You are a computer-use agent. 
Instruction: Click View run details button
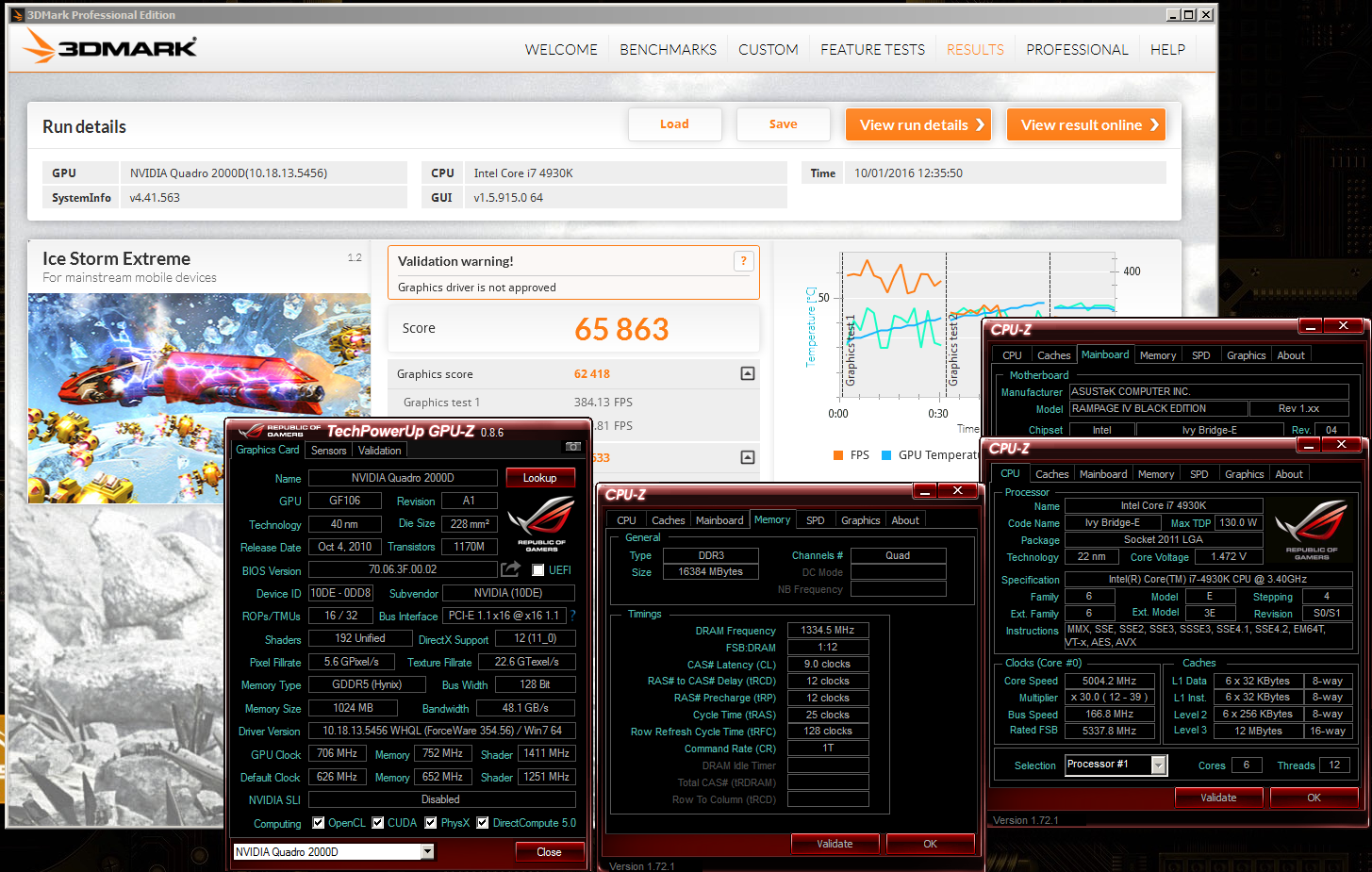(x=918, y=124)
